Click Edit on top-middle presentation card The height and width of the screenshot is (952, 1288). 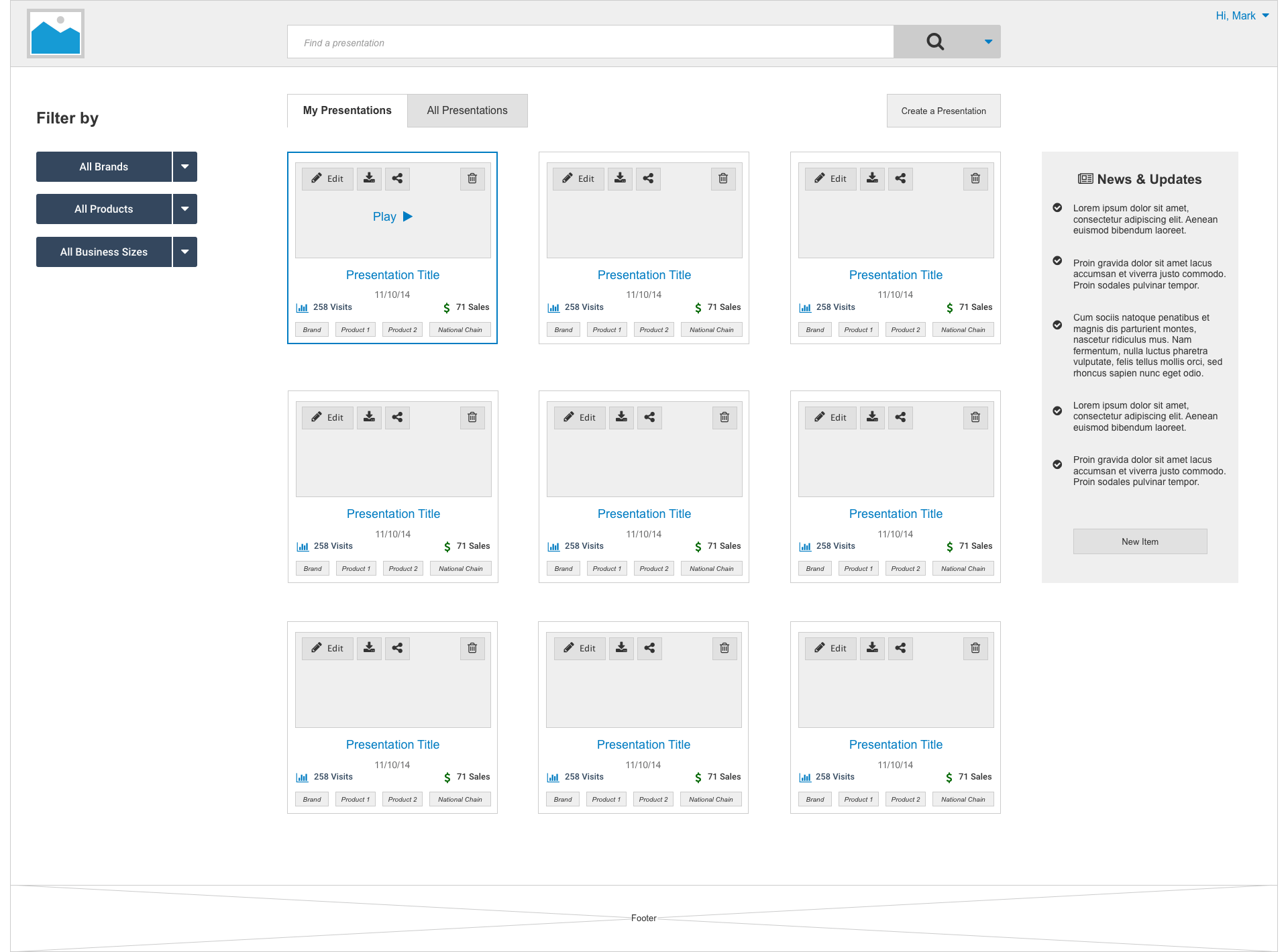tap(578, 178)
